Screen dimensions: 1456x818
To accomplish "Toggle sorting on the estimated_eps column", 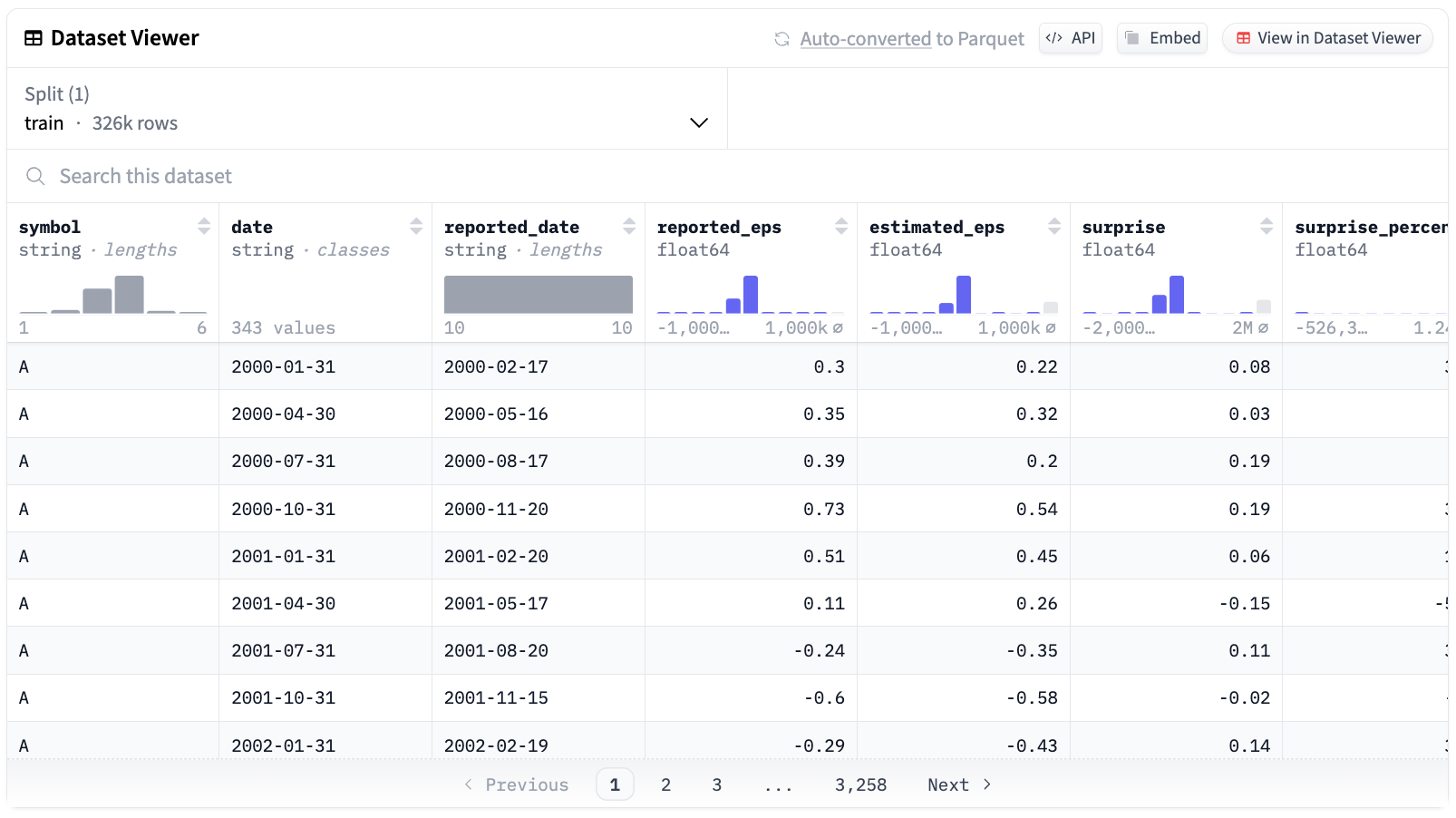I will tap(1054, 227).
